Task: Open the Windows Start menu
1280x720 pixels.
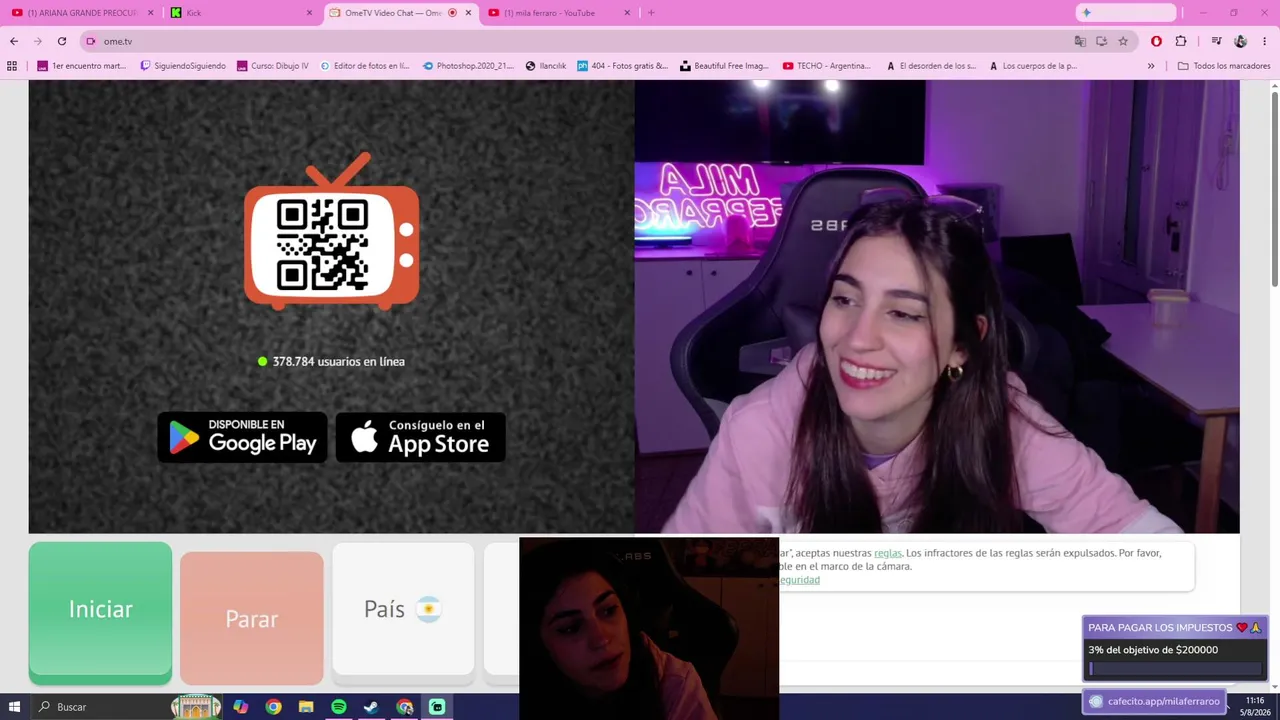Action: click(15, 707)
